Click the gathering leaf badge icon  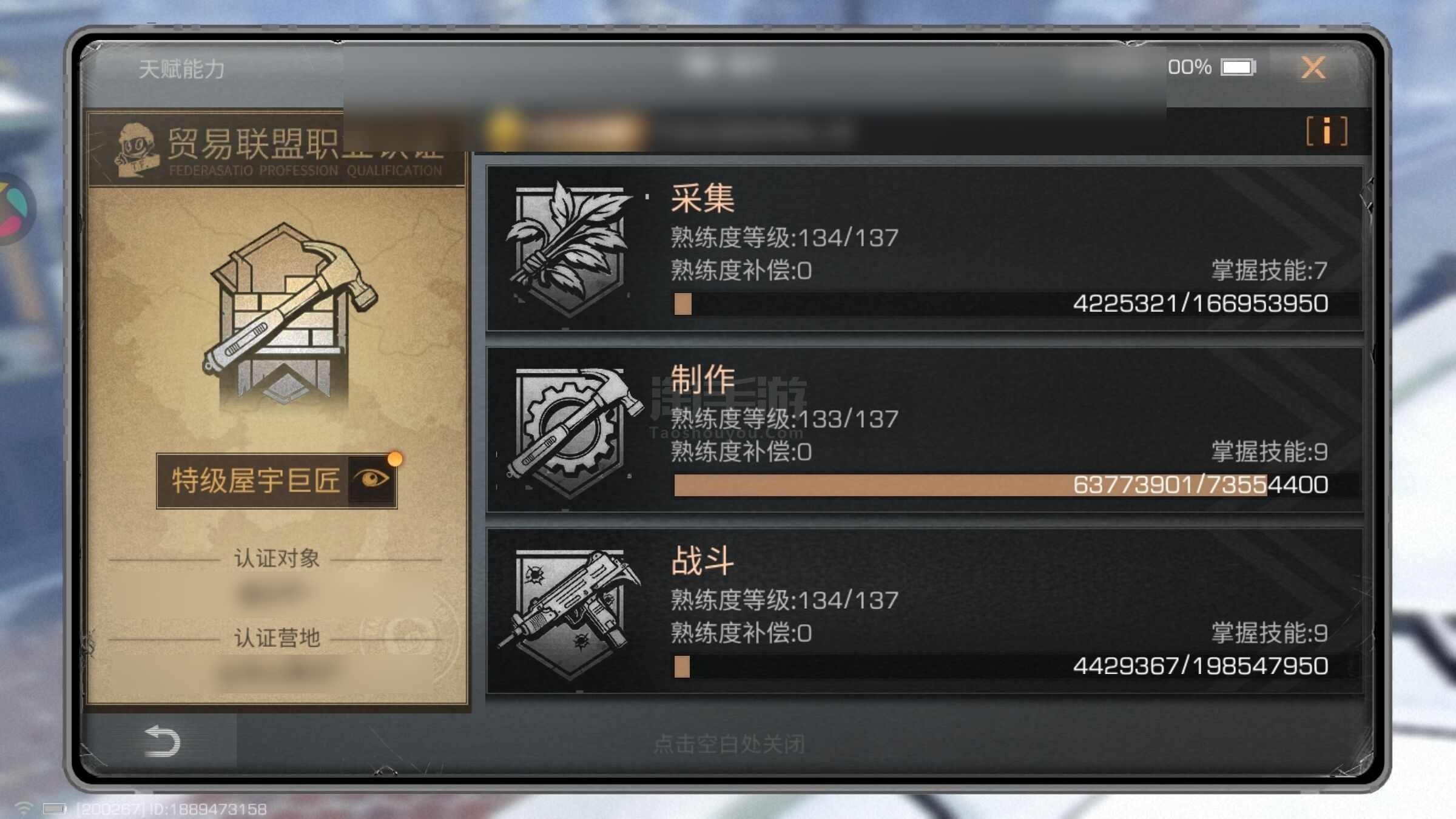pos(569,250)
